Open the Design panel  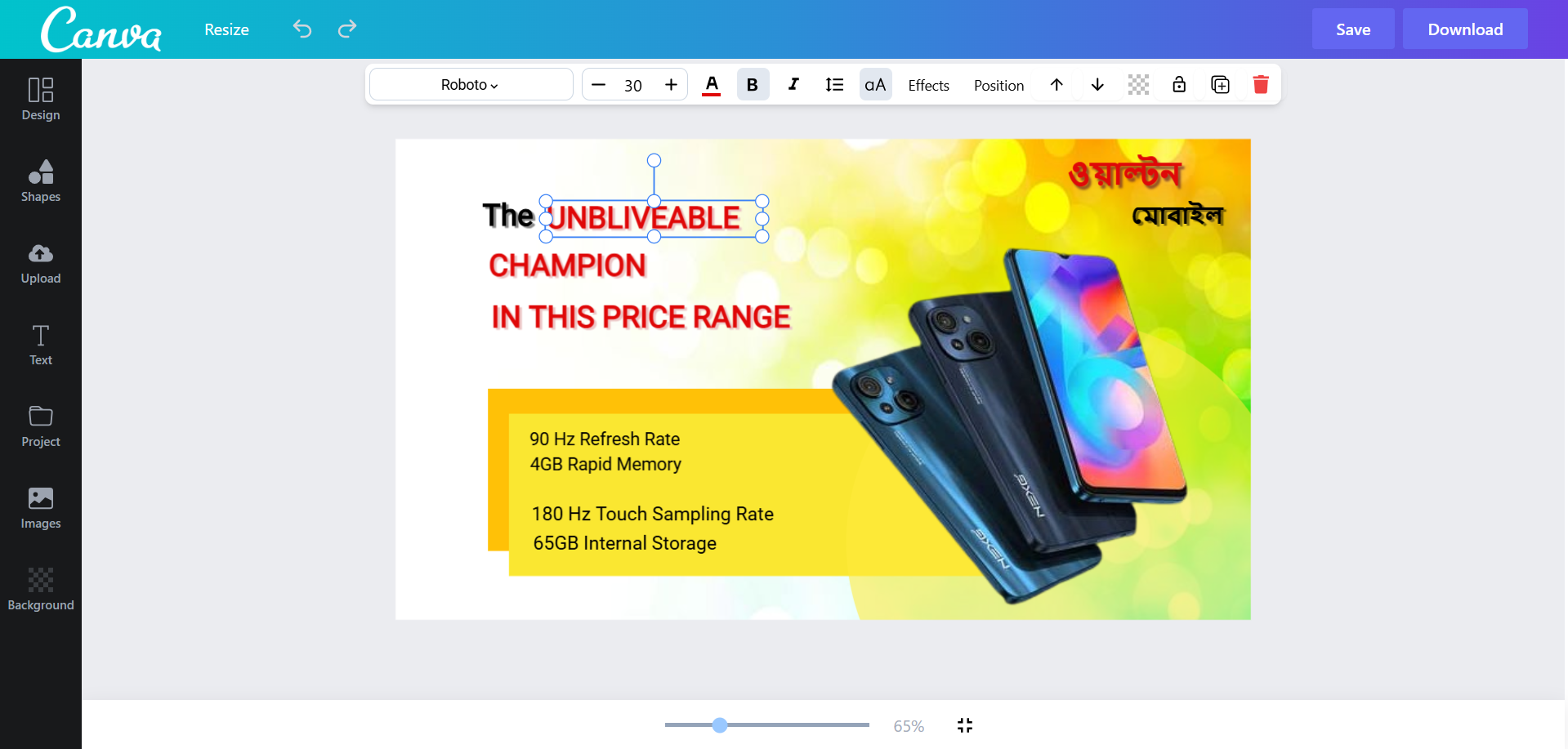41,99
